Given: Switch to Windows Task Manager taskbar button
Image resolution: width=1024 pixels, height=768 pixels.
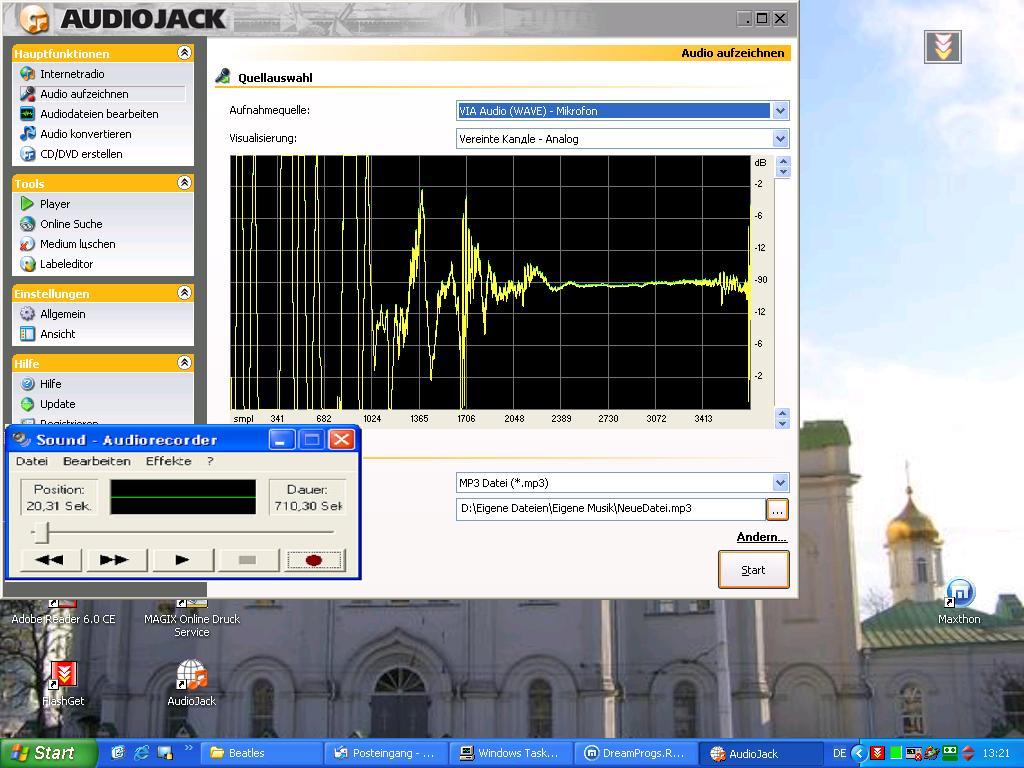Looking at the screenshot, I should tap(511, 753).
